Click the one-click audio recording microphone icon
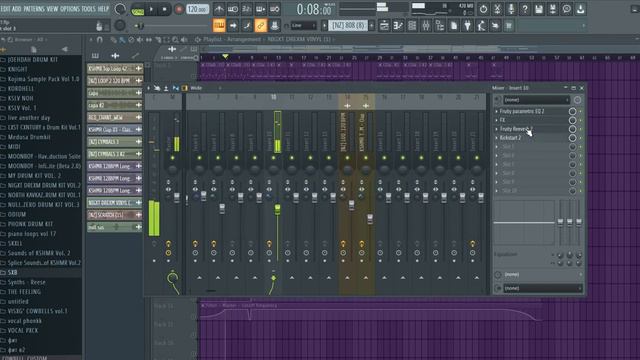Viewport: 640px width, 360px height. tap(511, 9)
